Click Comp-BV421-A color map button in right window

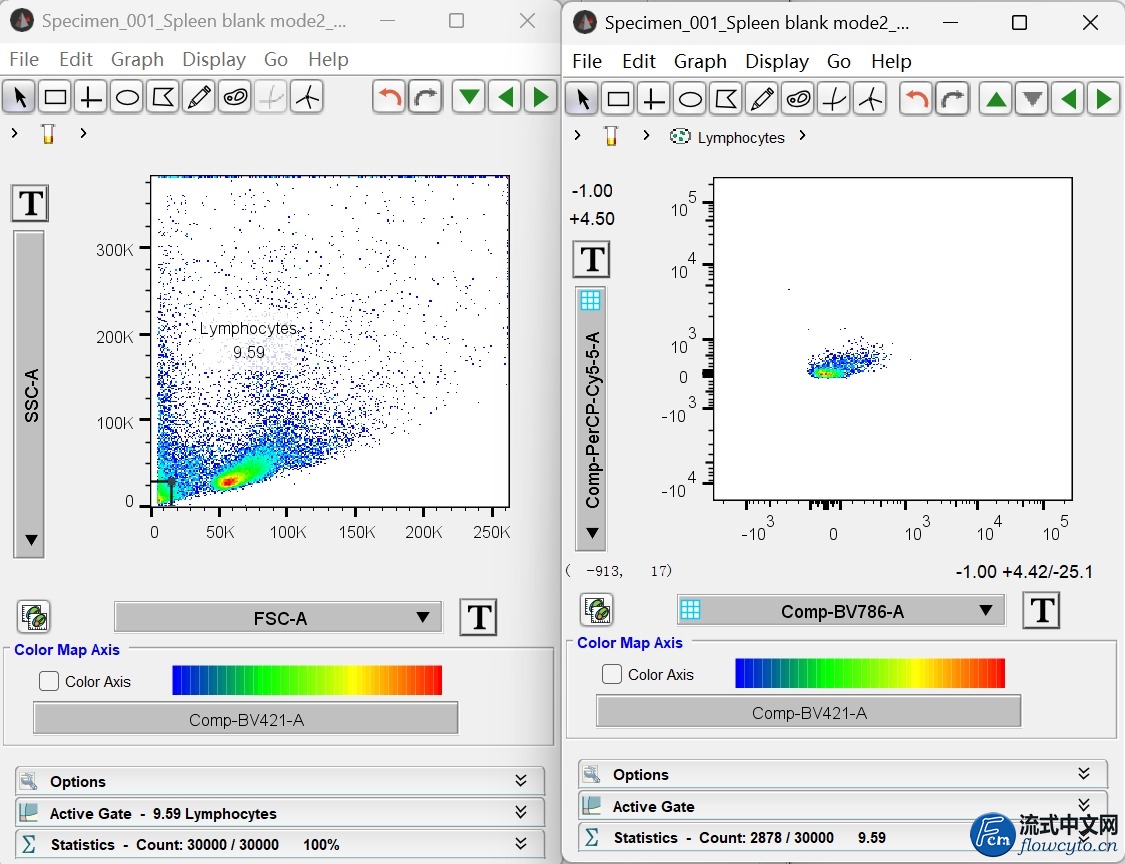click(809, 712)
